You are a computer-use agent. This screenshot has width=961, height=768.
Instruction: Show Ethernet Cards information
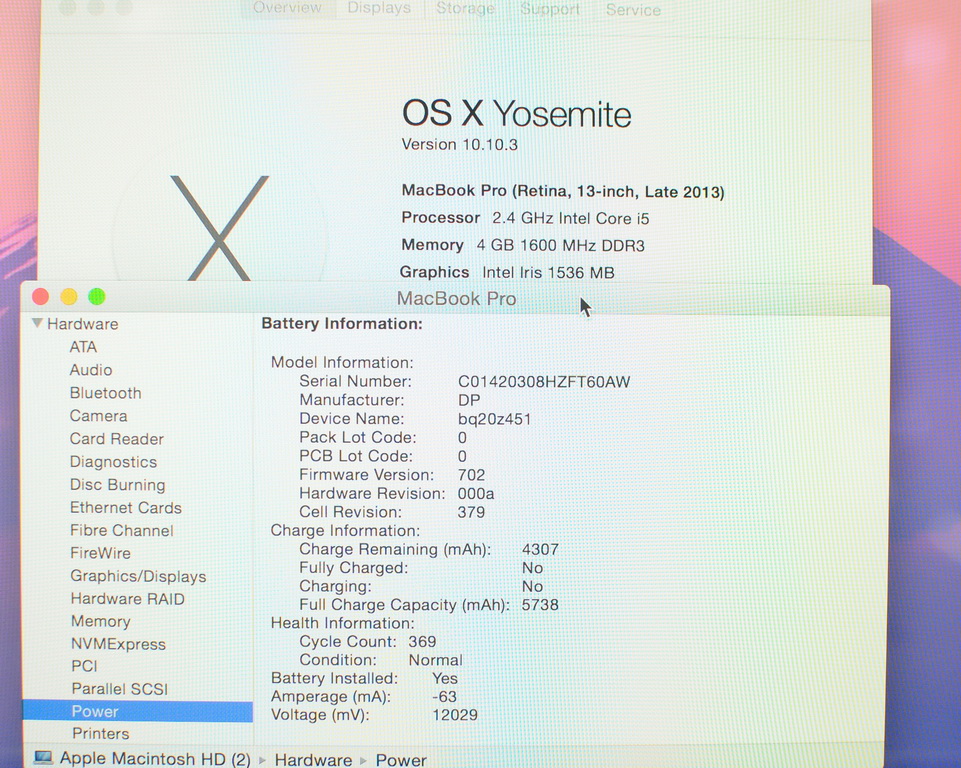(x=126, y=508)
